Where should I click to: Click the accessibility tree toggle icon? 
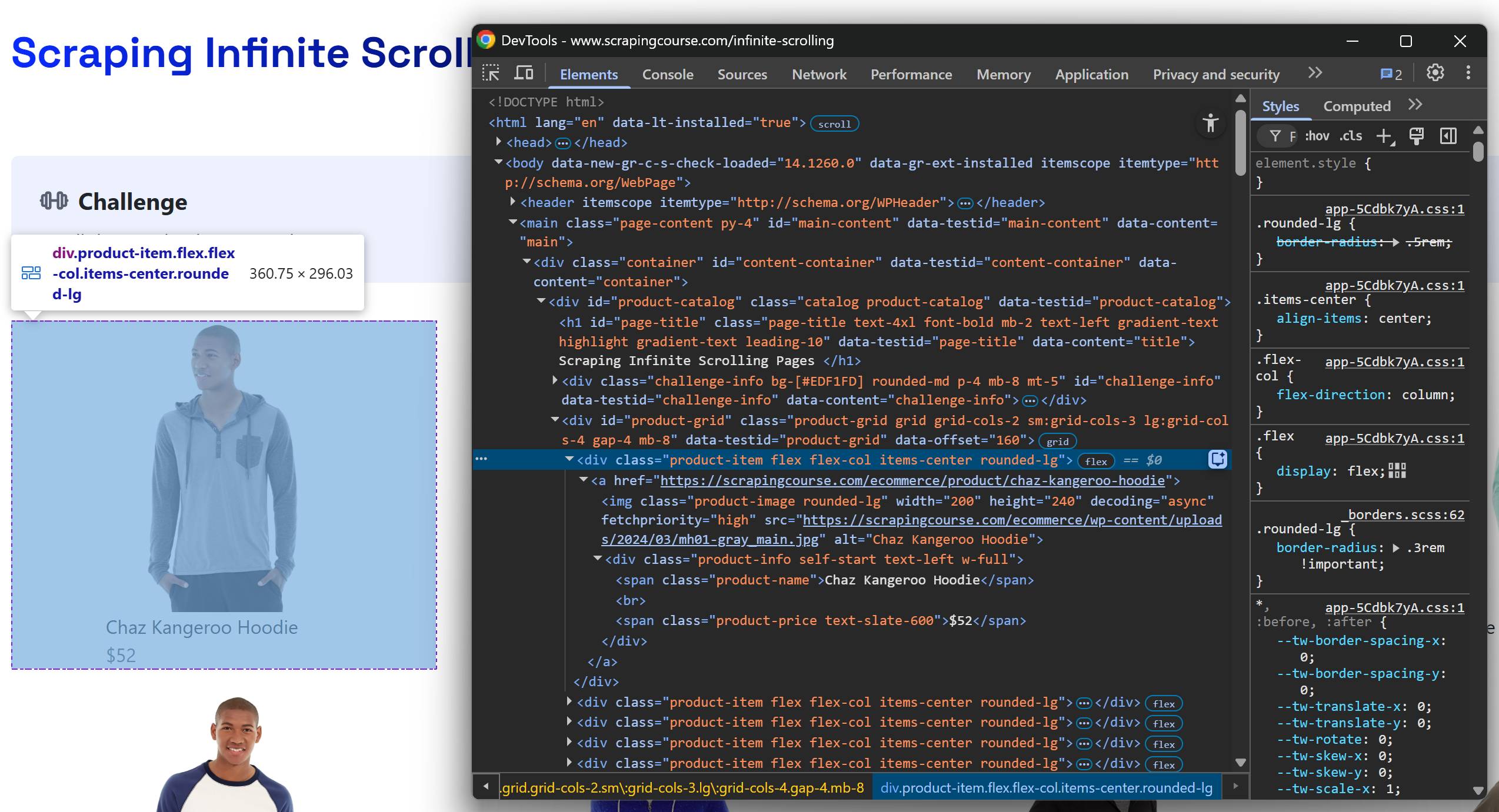pos(1210,123)
